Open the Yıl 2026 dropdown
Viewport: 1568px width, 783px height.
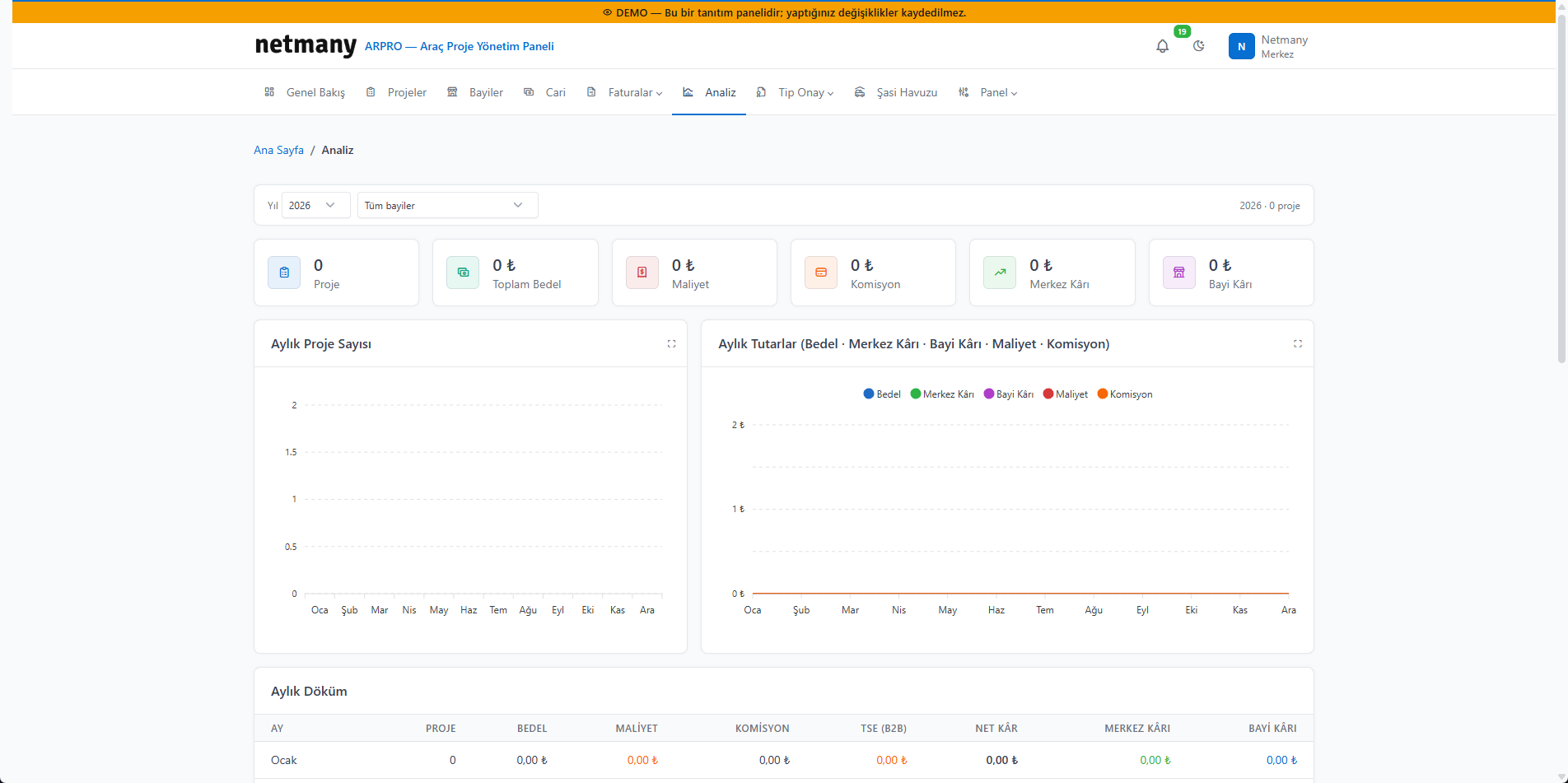(x=315, y=205)
